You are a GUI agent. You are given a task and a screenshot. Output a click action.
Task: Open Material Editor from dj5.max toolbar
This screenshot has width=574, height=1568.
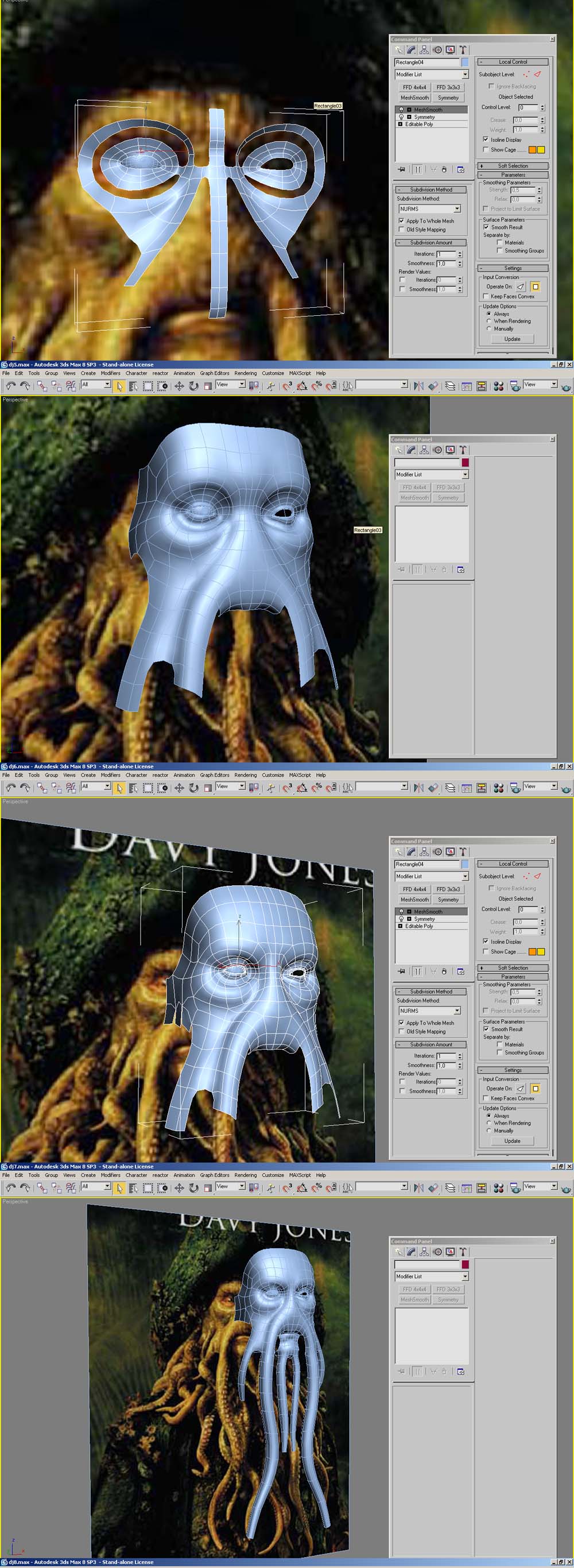coord(499,386)
